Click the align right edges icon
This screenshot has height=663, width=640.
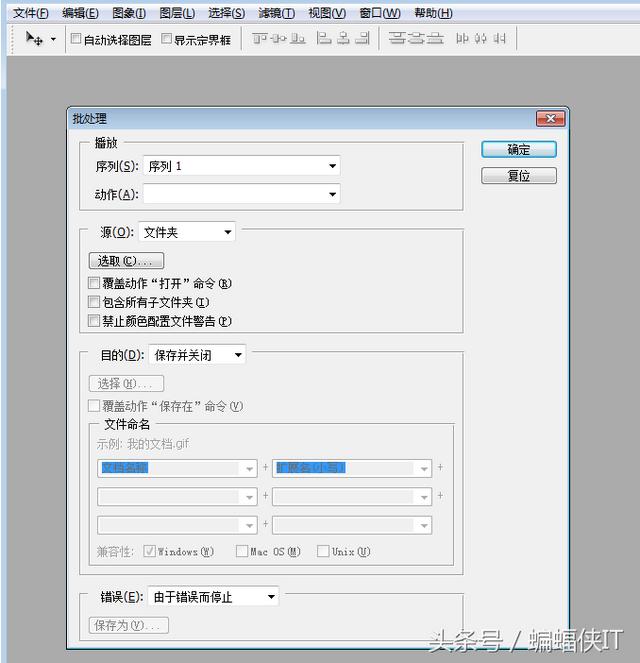point(362,39)
